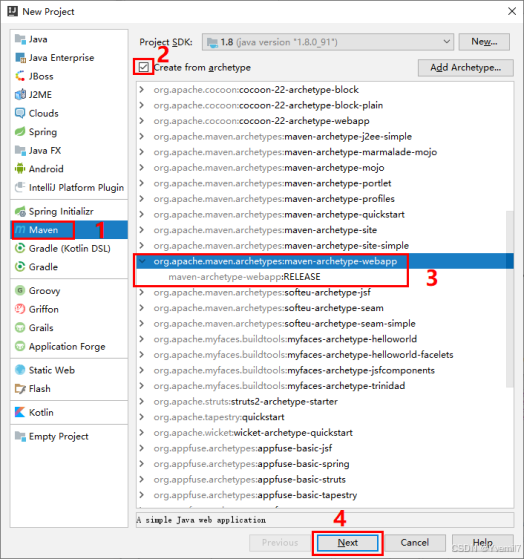Collapse maven-archetype-webapp node
The image size is (525, 560).
[142, 261]
